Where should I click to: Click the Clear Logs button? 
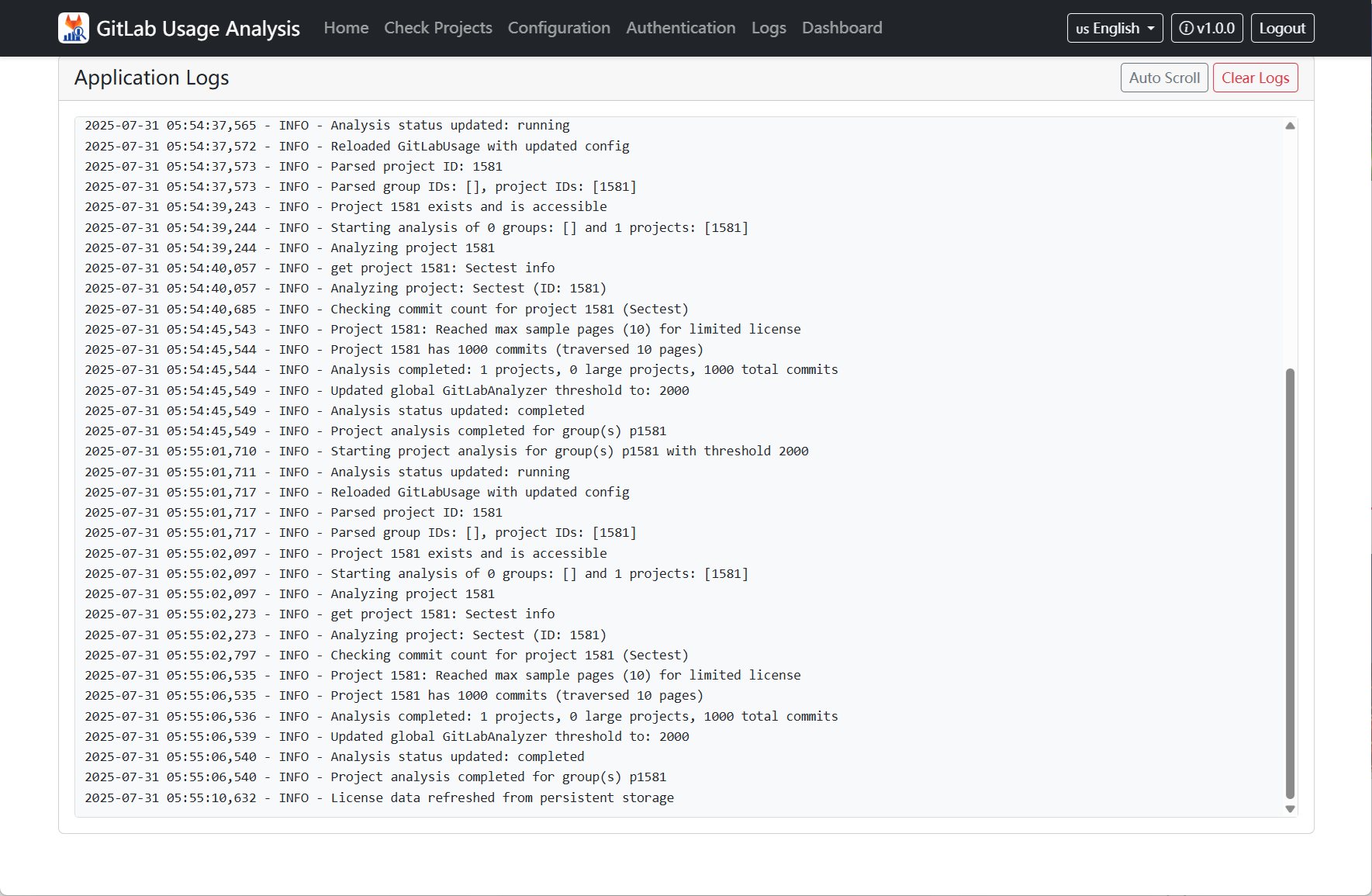coord(1255,78)
